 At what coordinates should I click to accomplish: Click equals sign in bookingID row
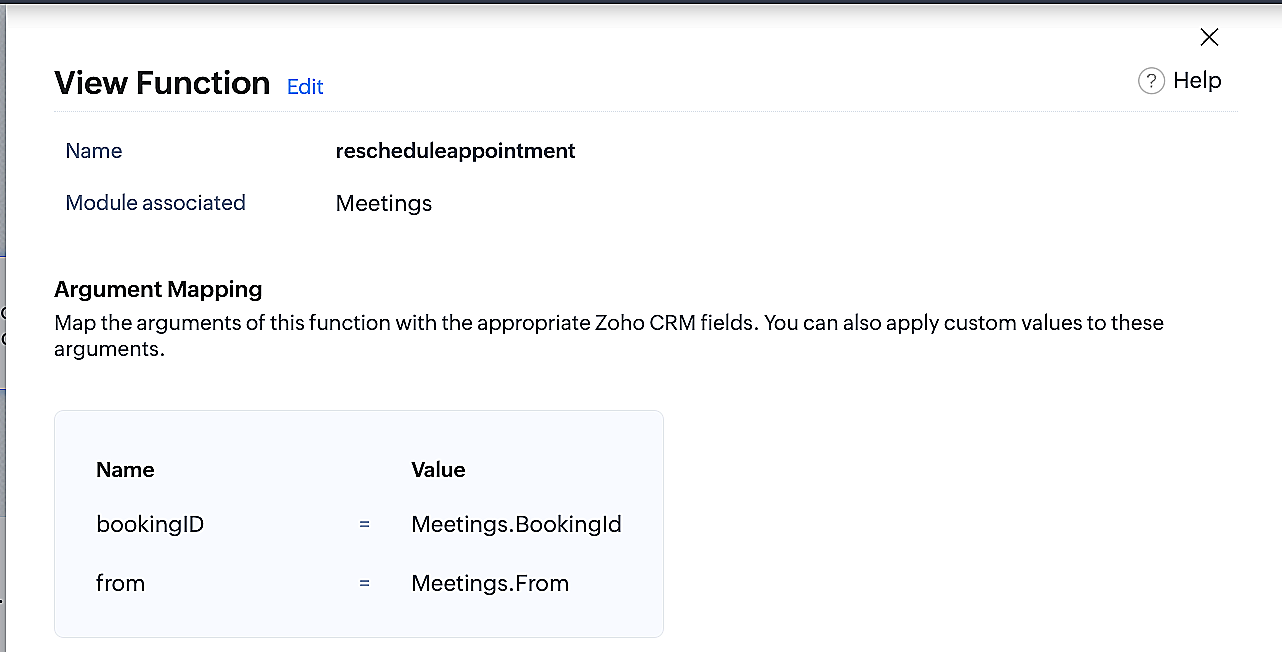[364, 524]
